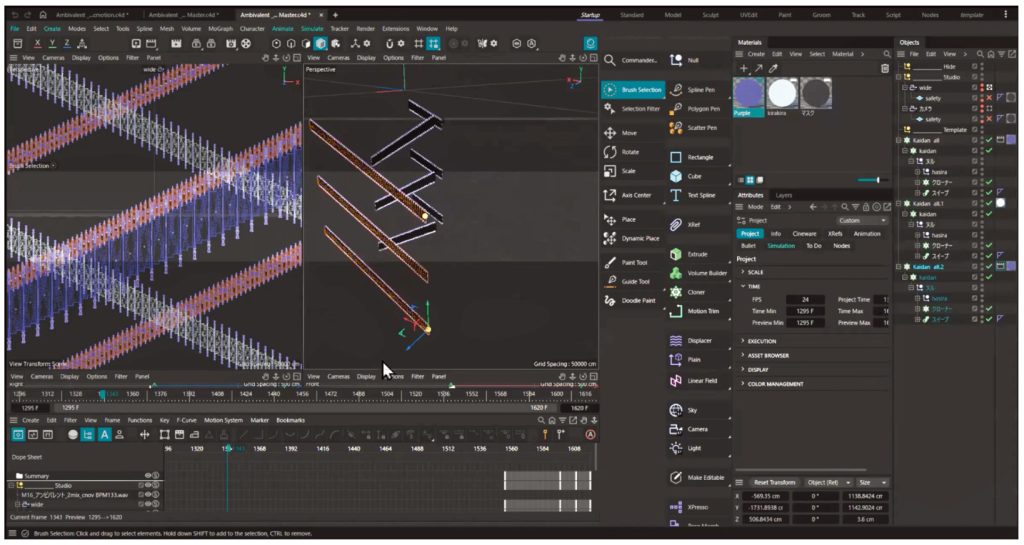Expand the SCALE section
The height and width of the screenshot is (545, 1024).
tap(755, 272)
